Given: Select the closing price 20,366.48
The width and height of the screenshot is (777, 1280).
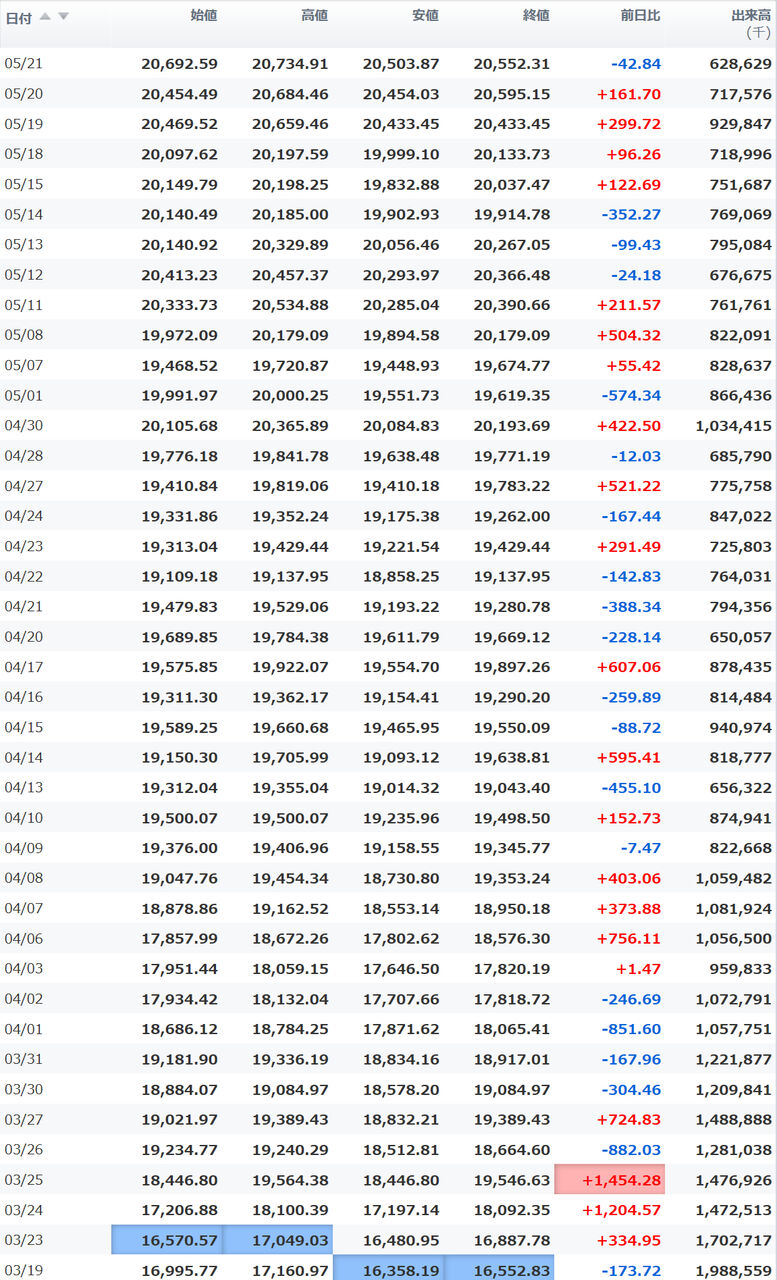Looking at the screenshot, I should coord(512,274).
